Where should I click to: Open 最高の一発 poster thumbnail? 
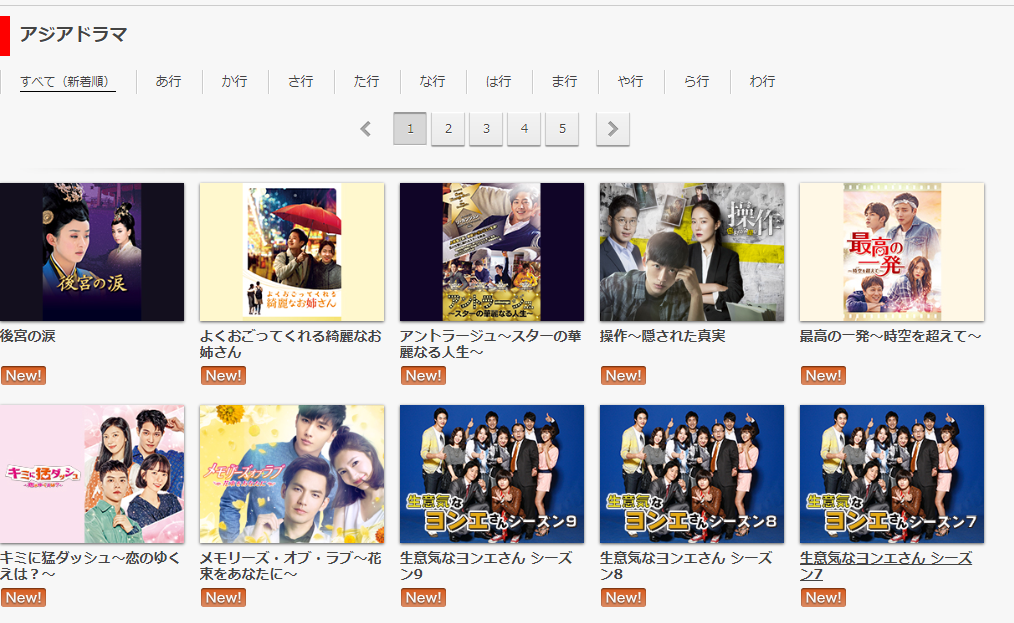[892, 252]
